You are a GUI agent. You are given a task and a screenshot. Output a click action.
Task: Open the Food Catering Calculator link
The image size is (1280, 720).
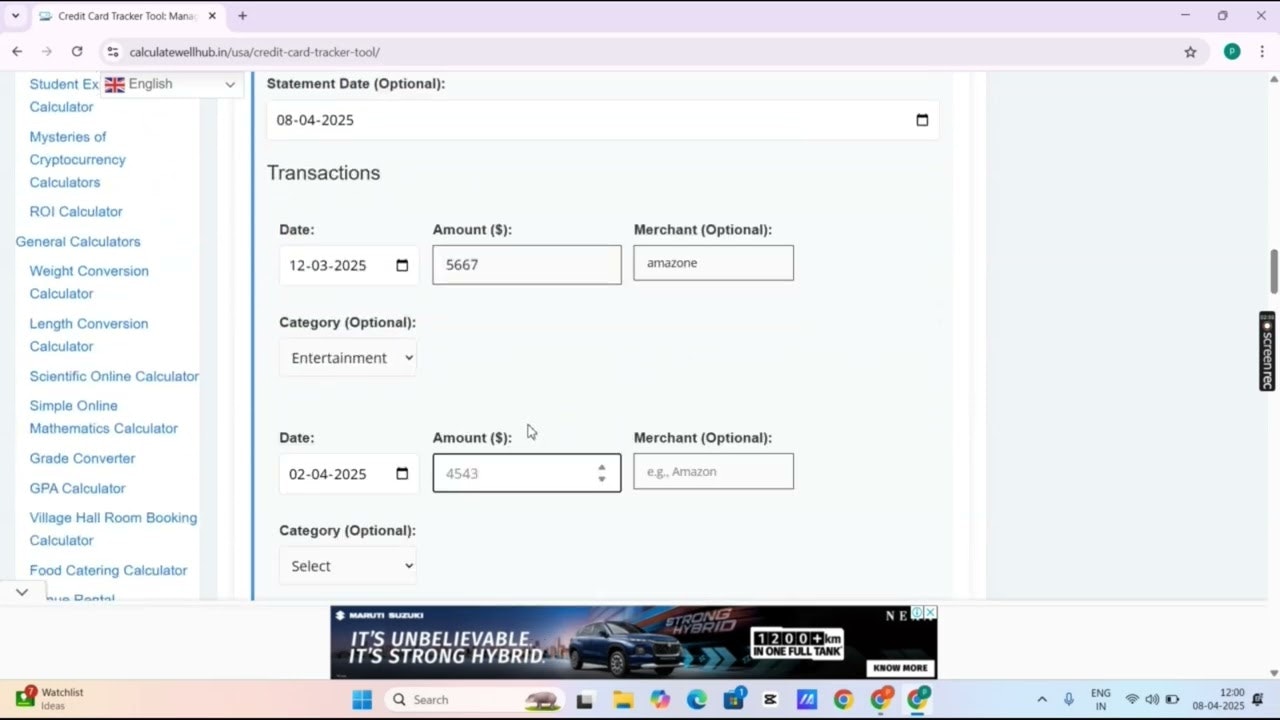pyautogui.click(x=108, y=571)
